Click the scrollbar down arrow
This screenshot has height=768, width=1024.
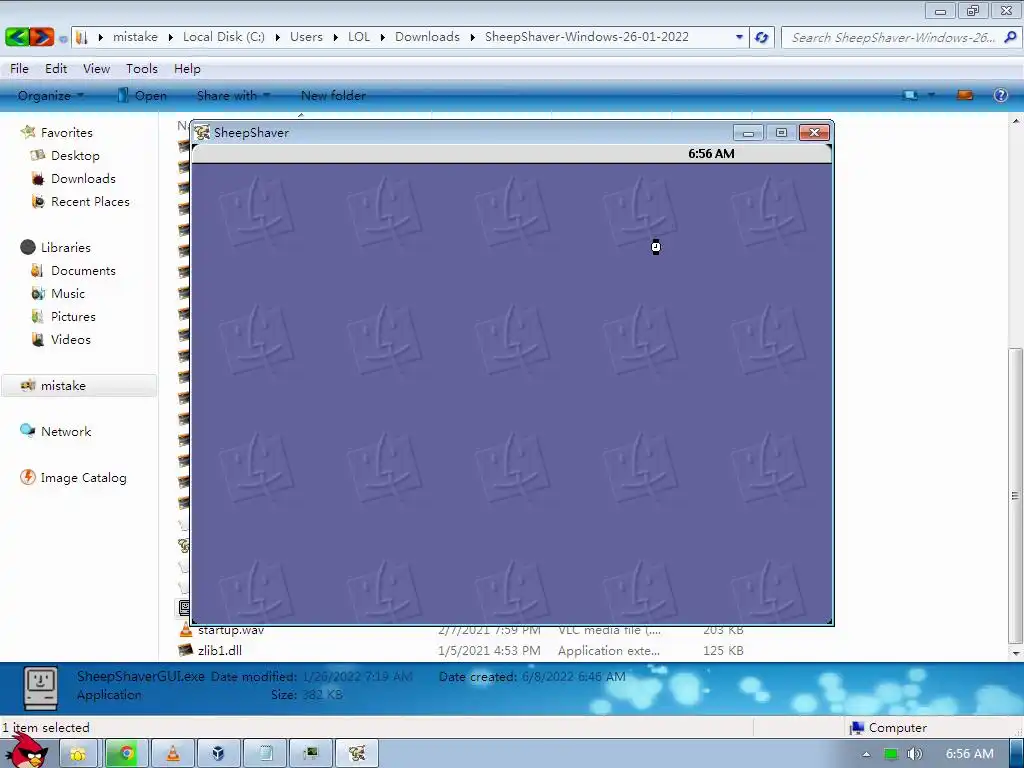pyautogui.click(x=1015, y=652)
